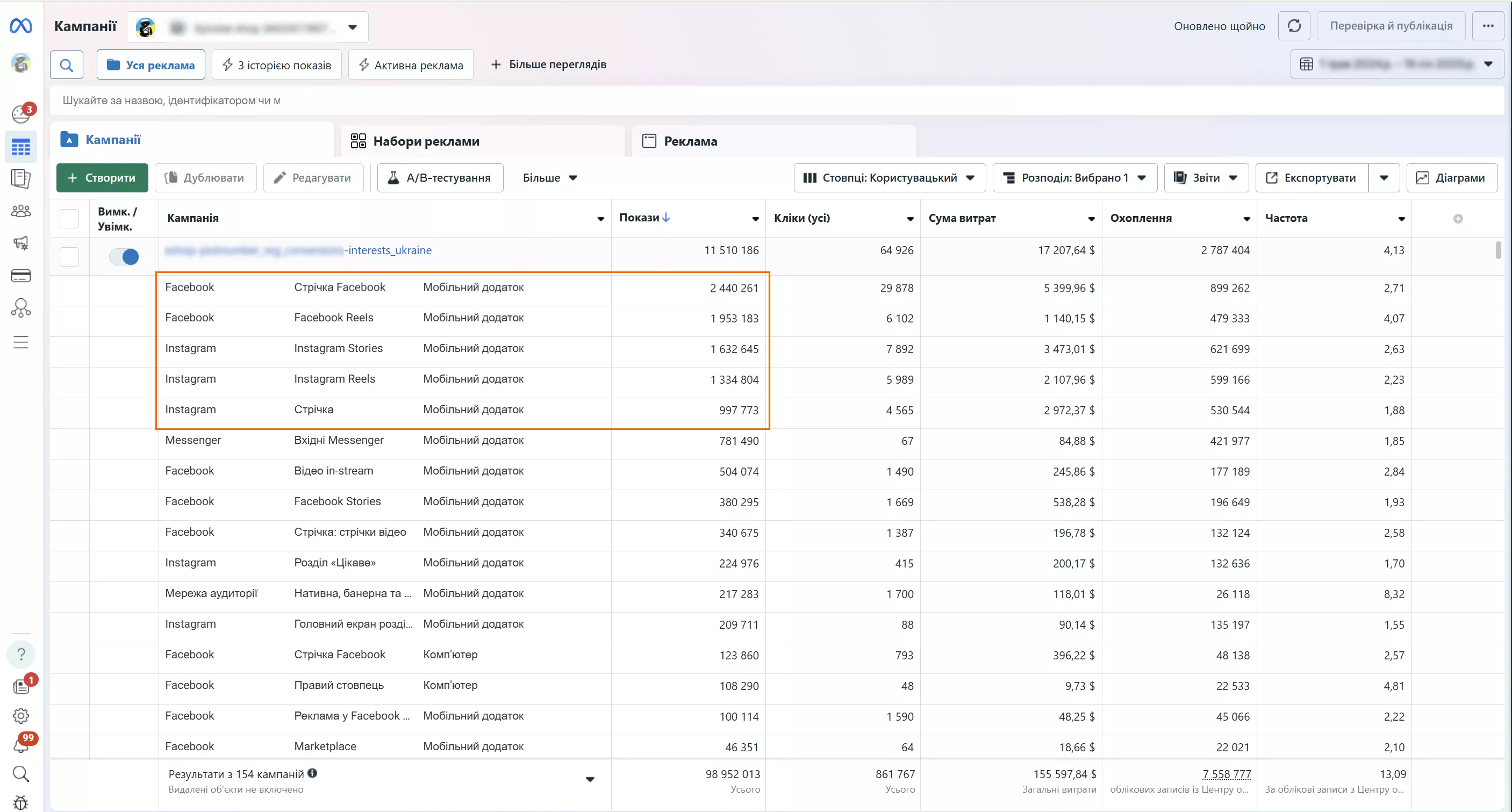1512x812 pixels.
Task: Select the З історією показів filter view
Action: coord(276,64)
